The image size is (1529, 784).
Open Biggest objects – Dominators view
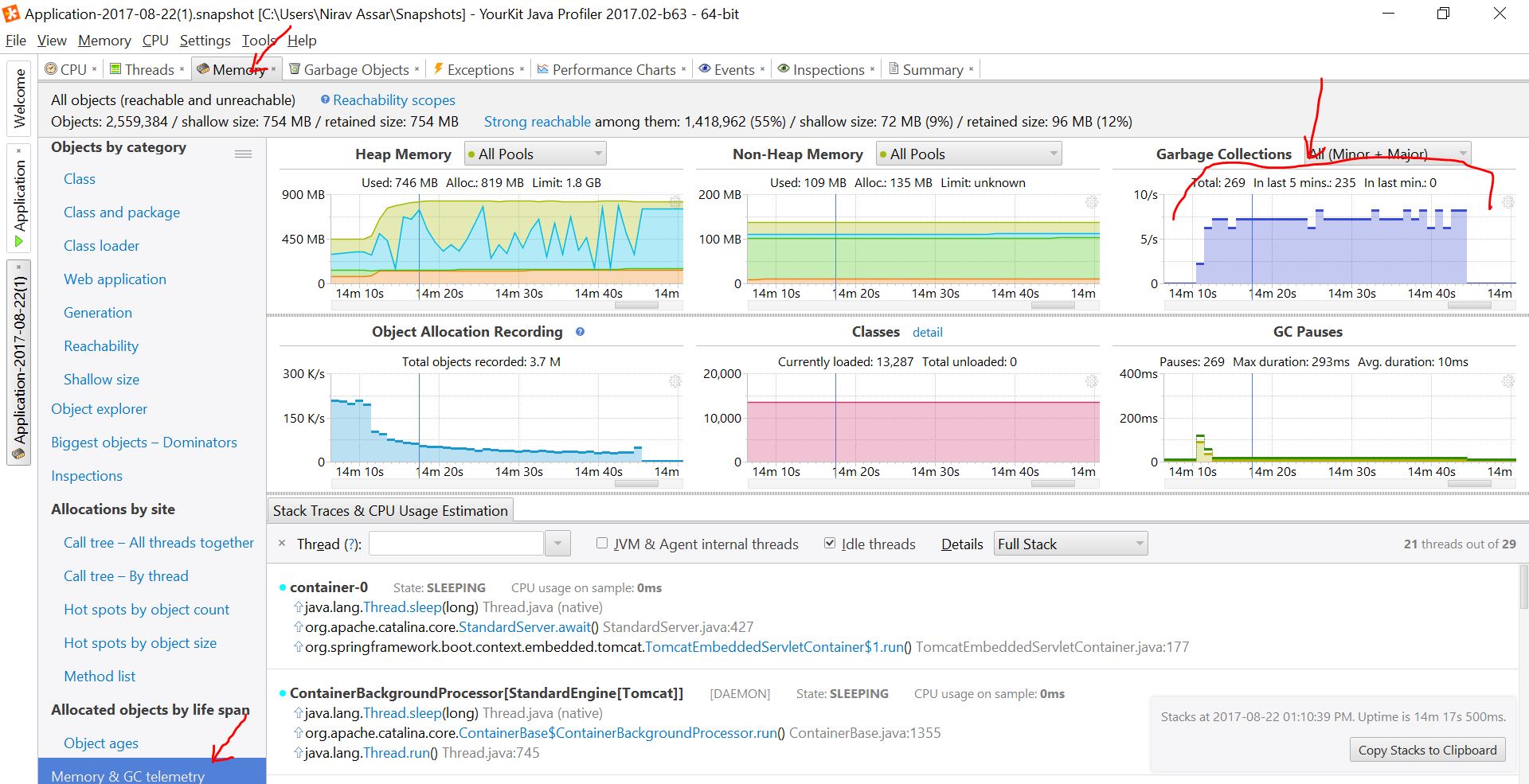[x=144, y=443]
